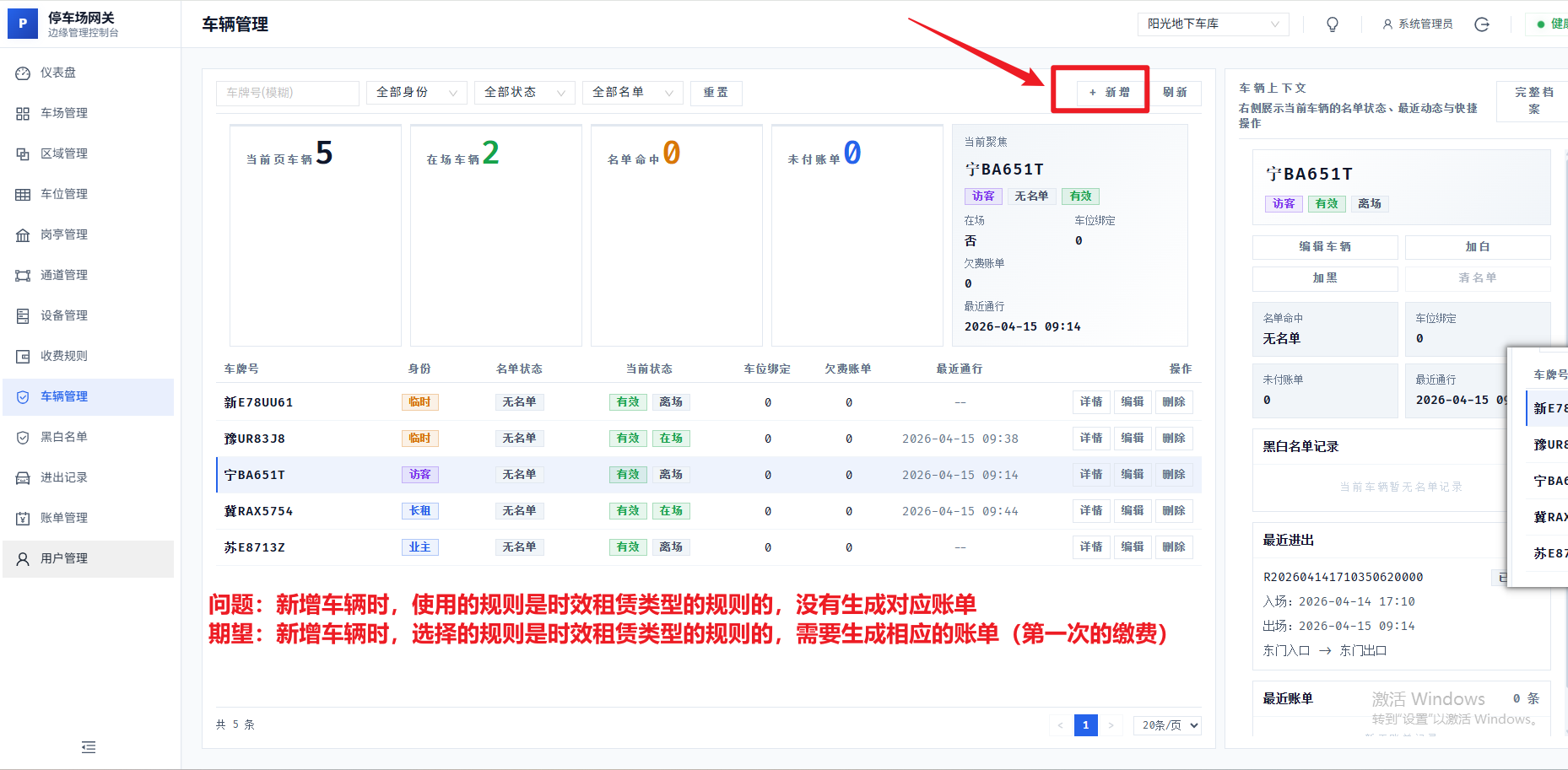
Task: Open the 全部状态 status filter dropdown
Action: [524, 93]
